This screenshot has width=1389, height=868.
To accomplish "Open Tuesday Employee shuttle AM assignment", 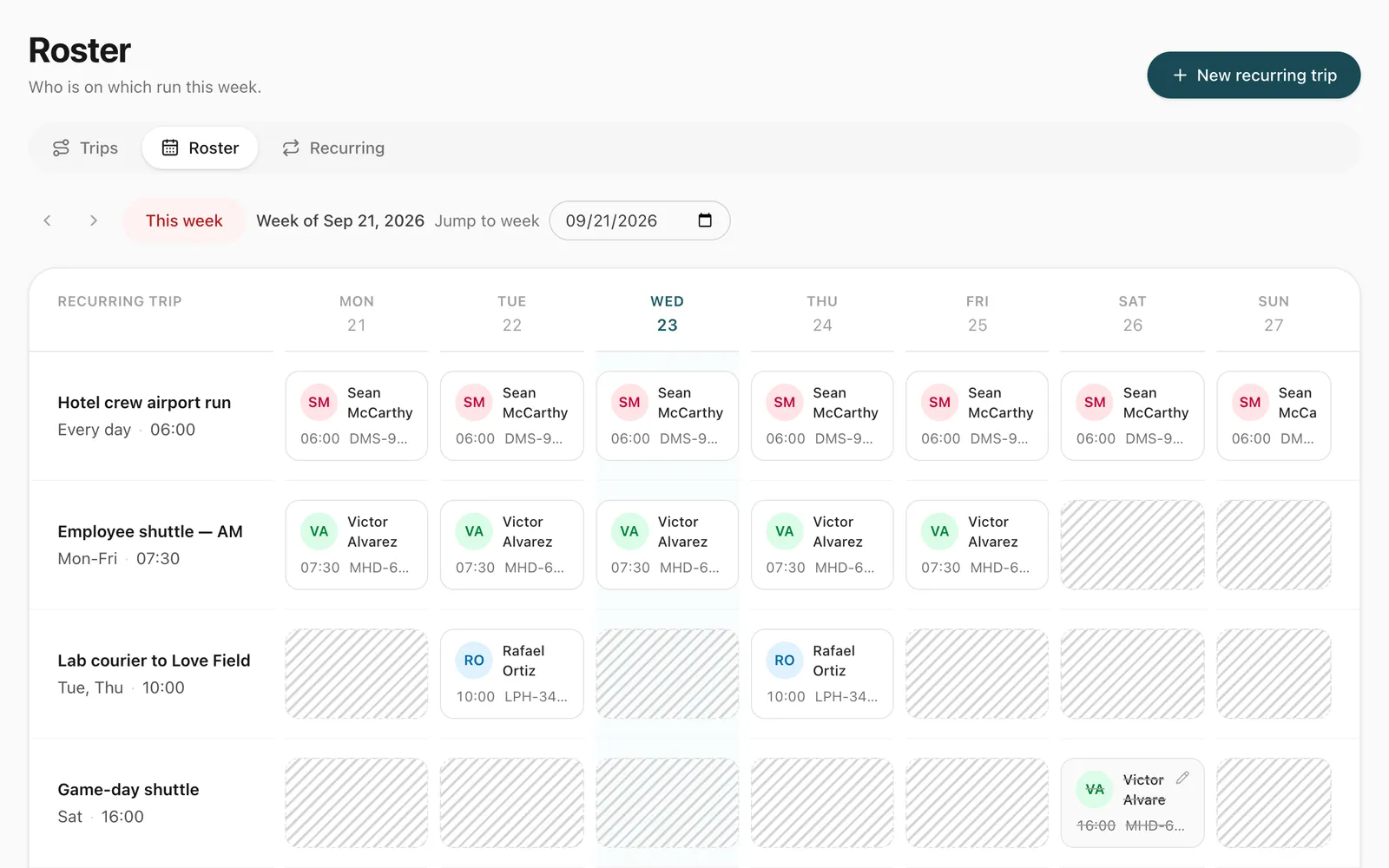I will [x=512, y=545].
